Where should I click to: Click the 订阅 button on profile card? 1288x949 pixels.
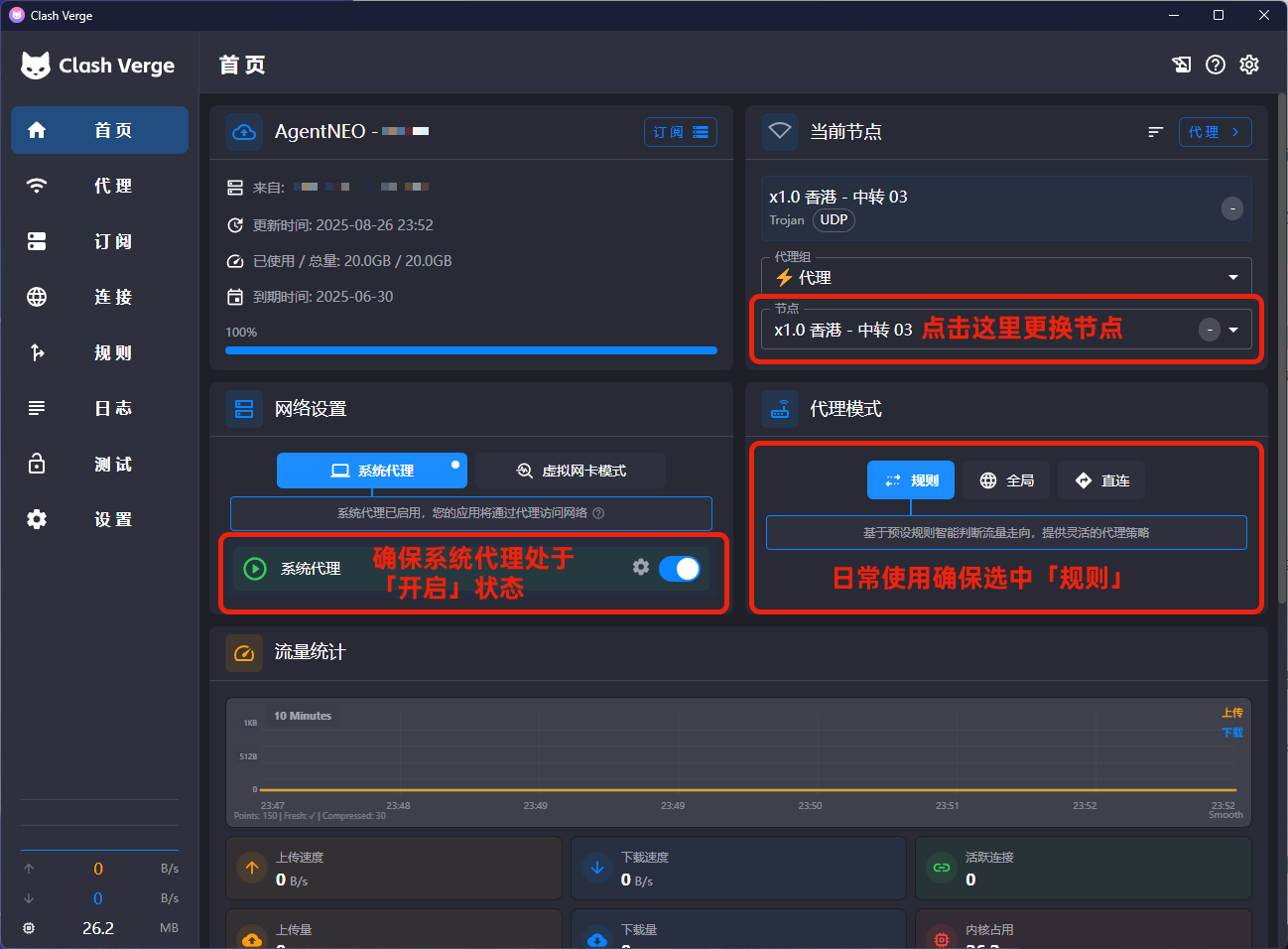[x=681, y=132]
